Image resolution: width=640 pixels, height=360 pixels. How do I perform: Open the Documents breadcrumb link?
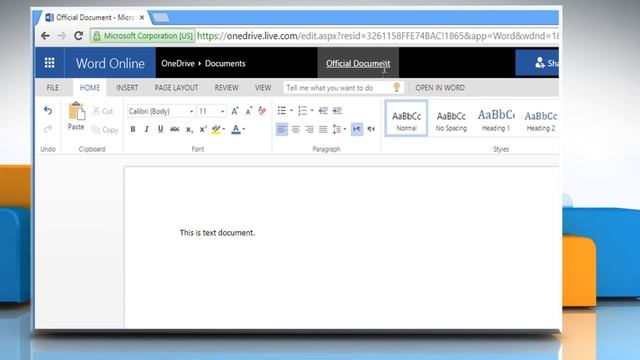(x=225, y=64)
